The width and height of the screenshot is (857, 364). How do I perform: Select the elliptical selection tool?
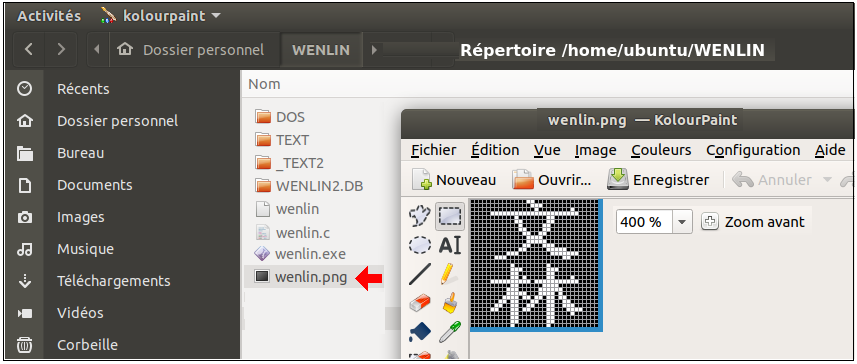coord(420,245)
